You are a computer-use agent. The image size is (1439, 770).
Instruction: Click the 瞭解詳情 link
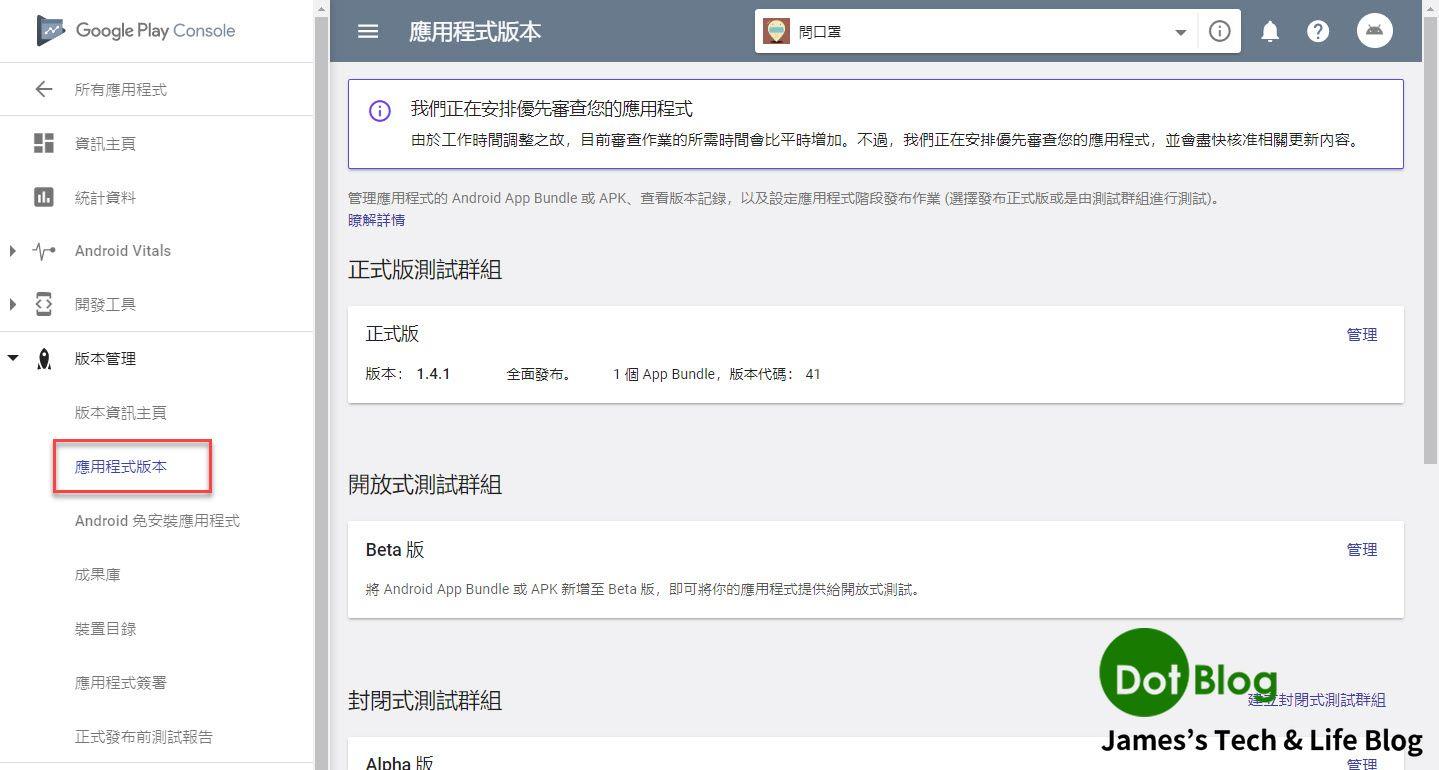pos(377,220)
